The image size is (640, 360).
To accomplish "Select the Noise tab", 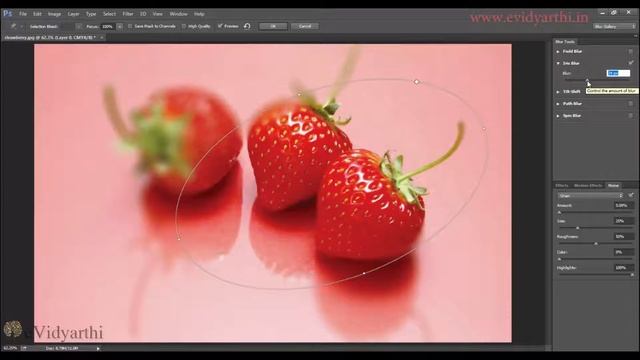I will pos(613,185).
